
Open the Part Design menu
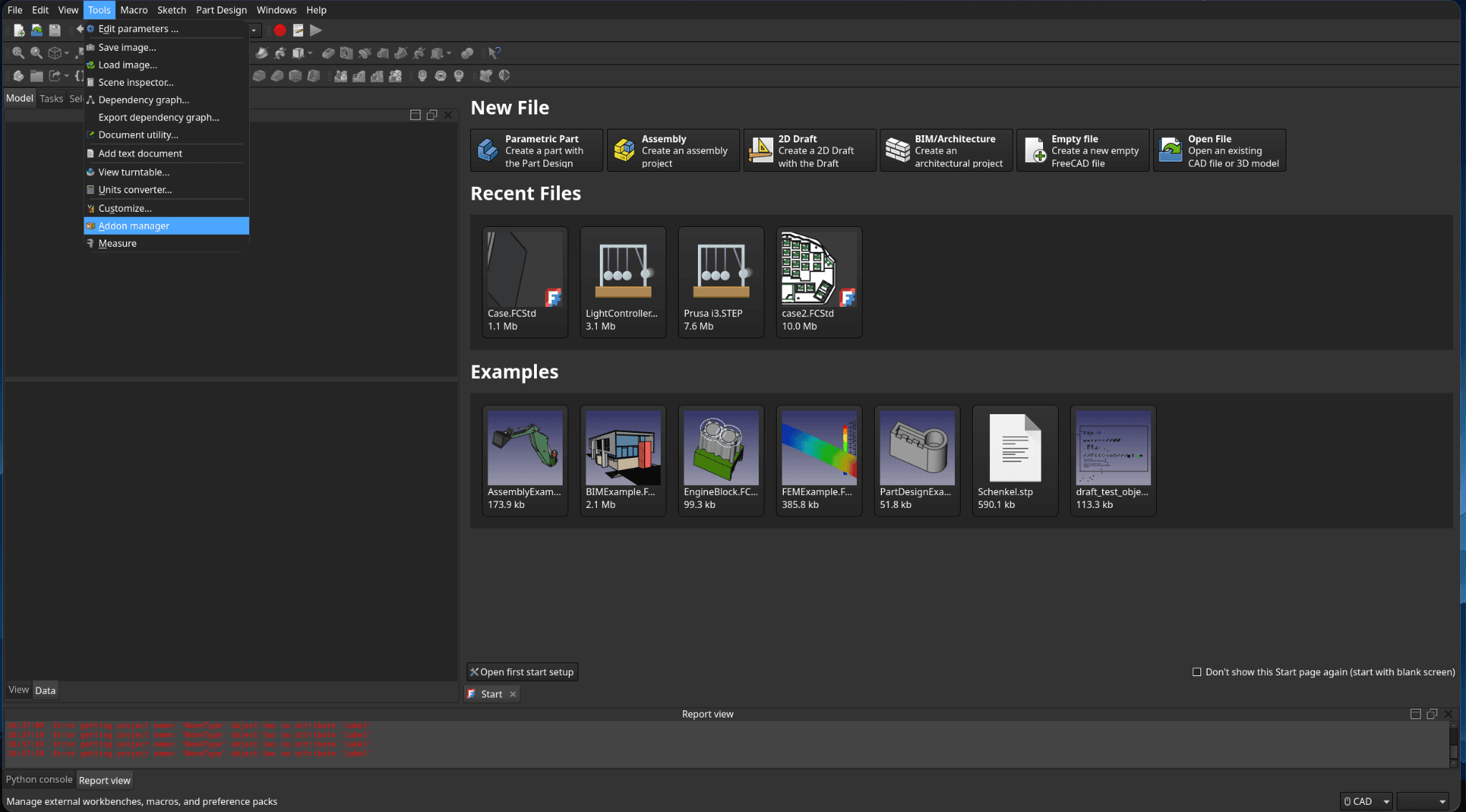pos(221,10)
